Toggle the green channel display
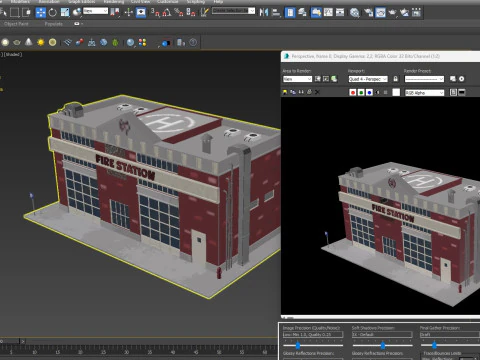480x360 pixels. (x=361, y=92)
